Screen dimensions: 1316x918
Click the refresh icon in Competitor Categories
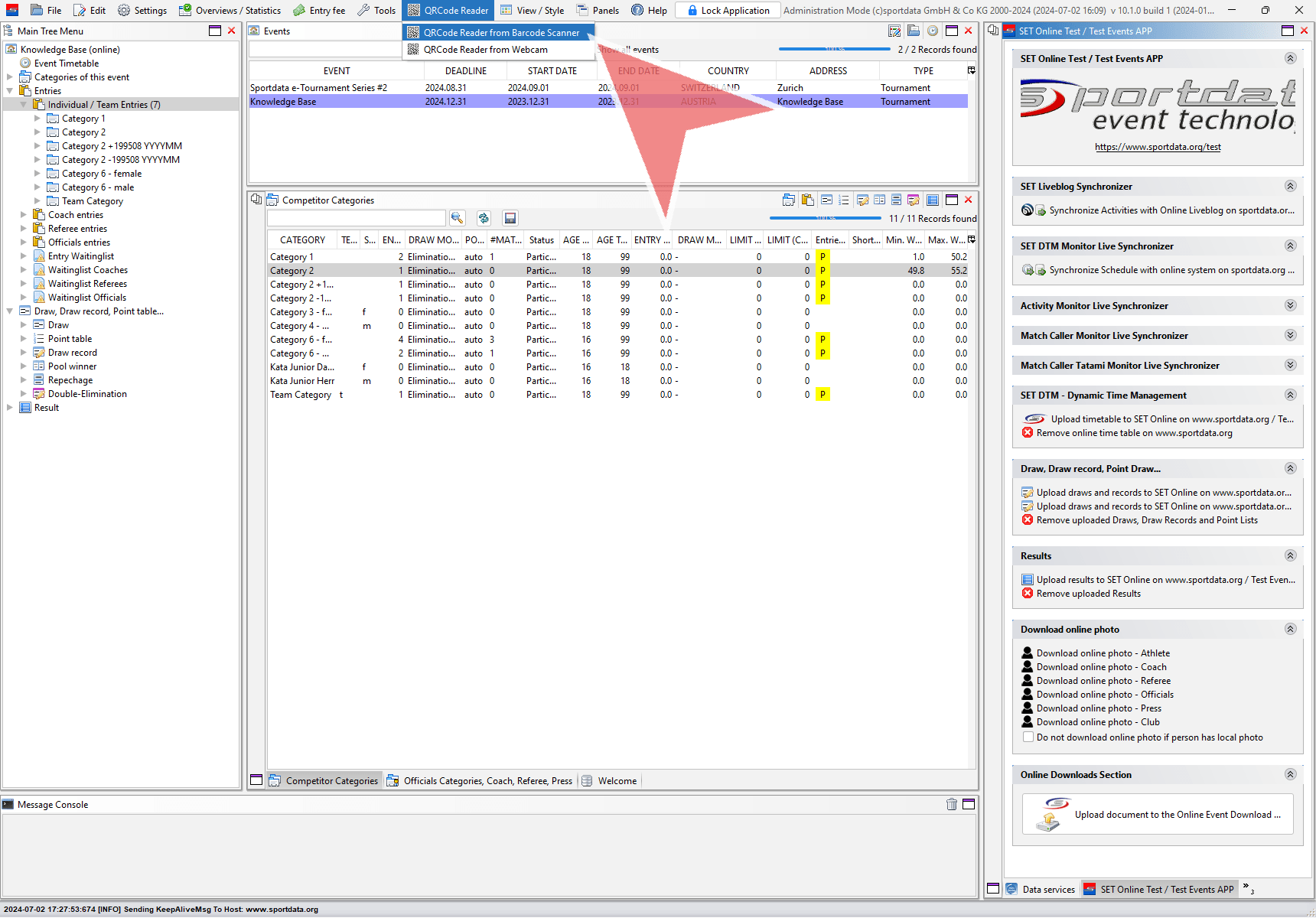(484, 218)
